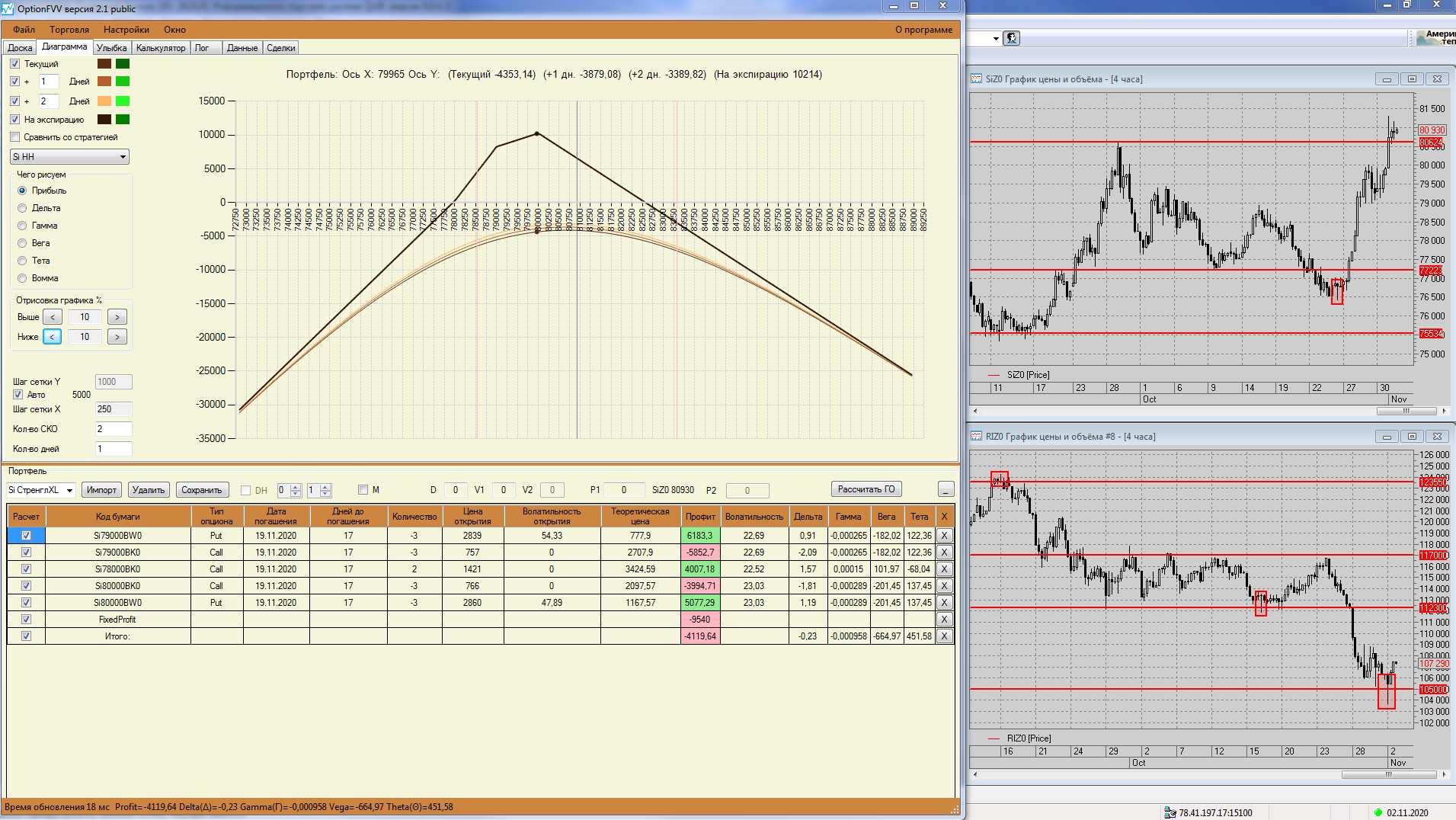
Task: Click the SiZ0 chart window icon
Action: [x=976, y=79]
